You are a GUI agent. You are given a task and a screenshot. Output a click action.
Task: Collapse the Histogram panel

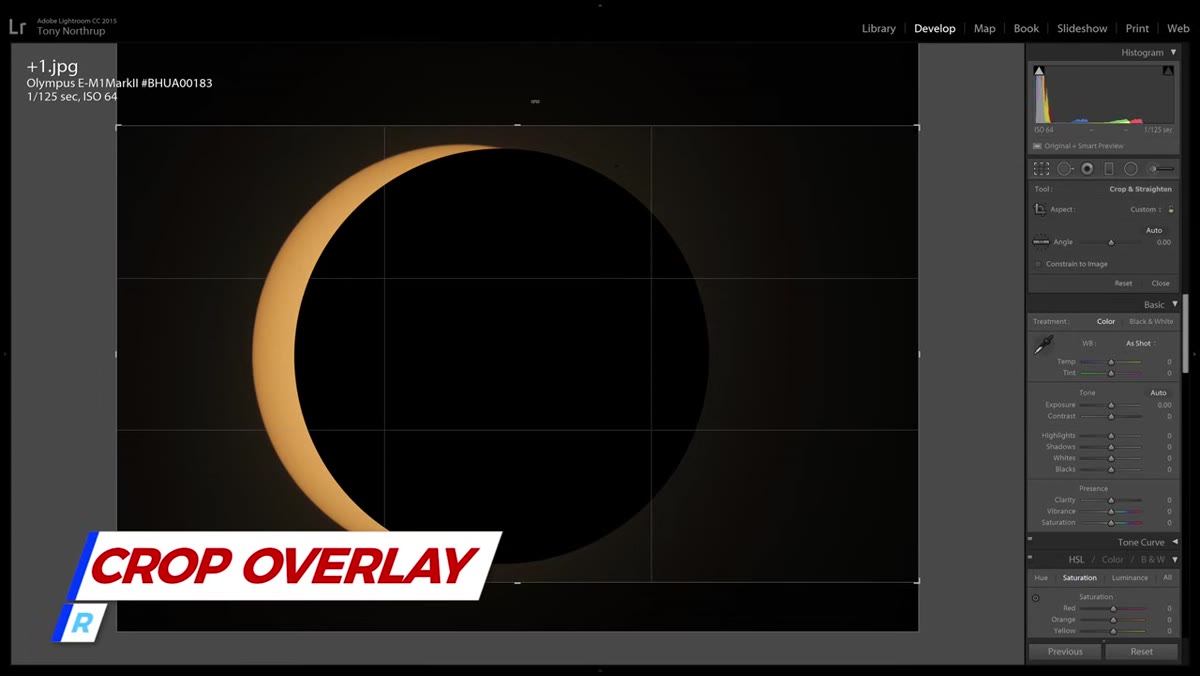click(1174, 52)
